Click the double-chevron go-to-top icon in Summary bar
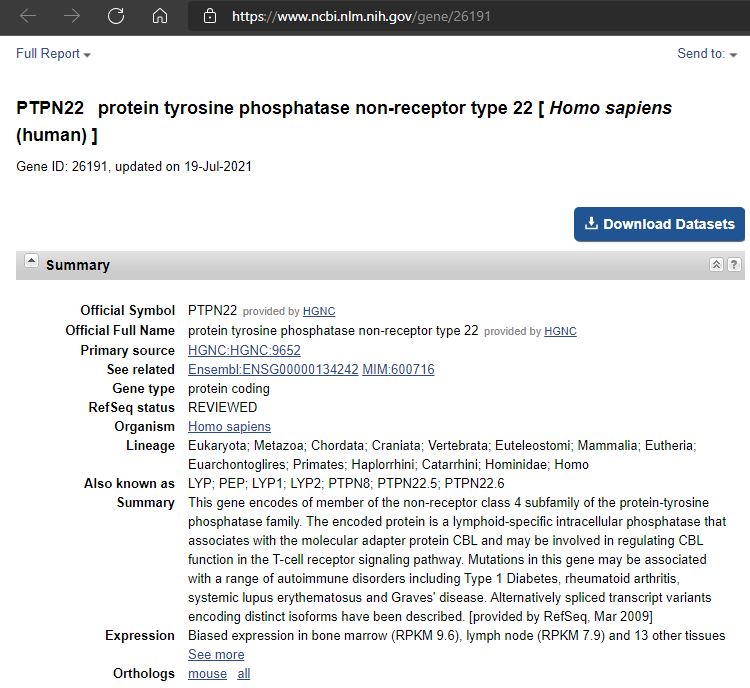This screenshot has height=688, width=750. [x=716, y=265]
